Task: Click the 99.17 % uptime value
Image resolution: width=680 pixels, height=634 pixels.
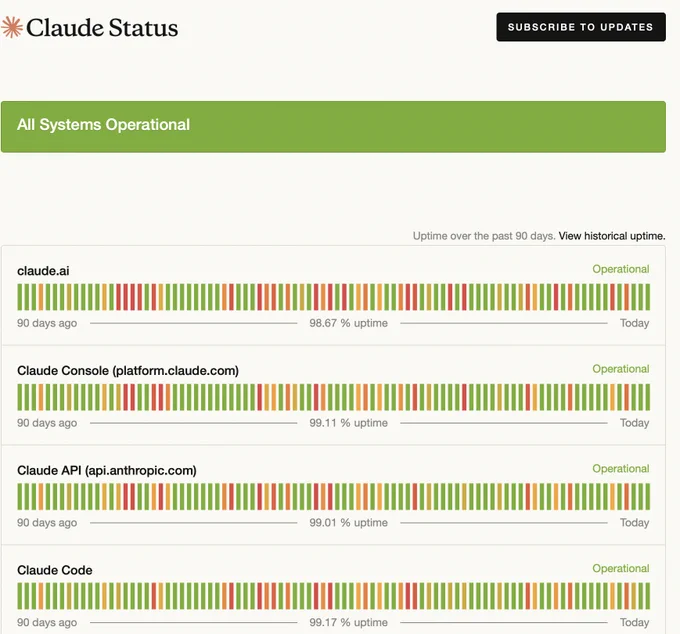Action: 348,622
